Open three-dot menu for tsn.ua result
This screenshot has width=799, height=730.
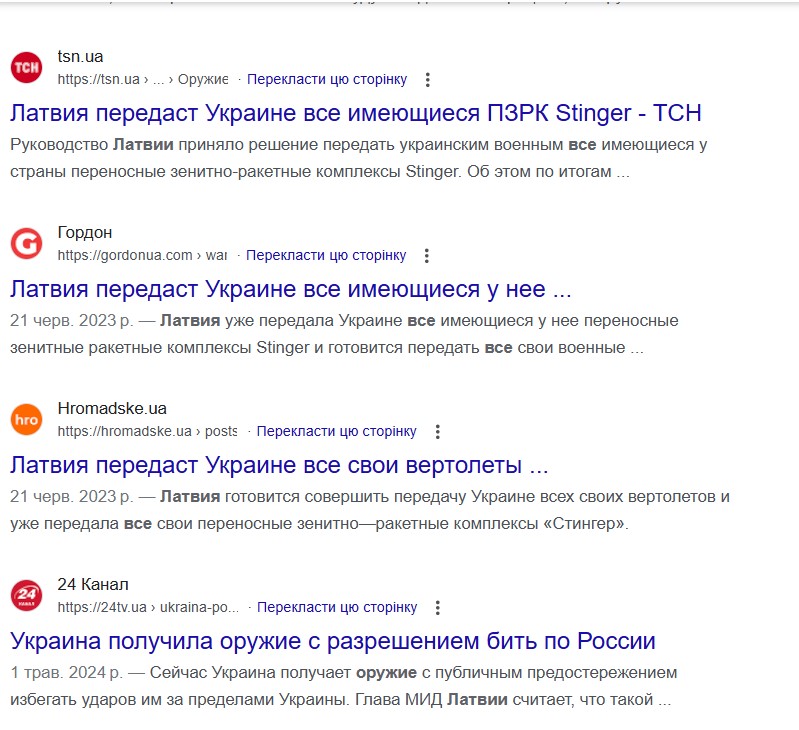(x=428, y=79)
